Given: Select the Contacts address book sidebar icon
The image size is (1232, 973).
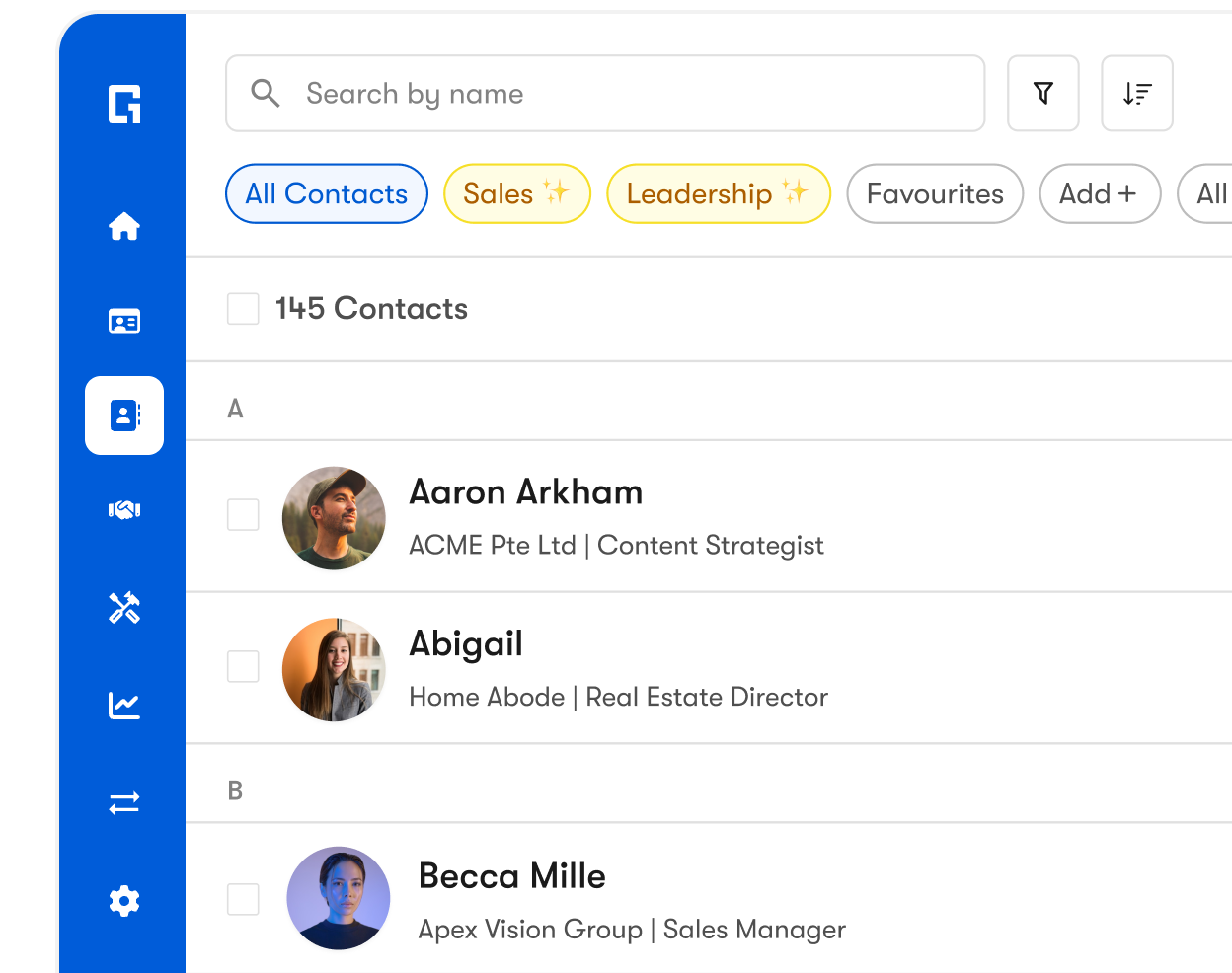Looking at the screenshot, I should tap(124, 415).
